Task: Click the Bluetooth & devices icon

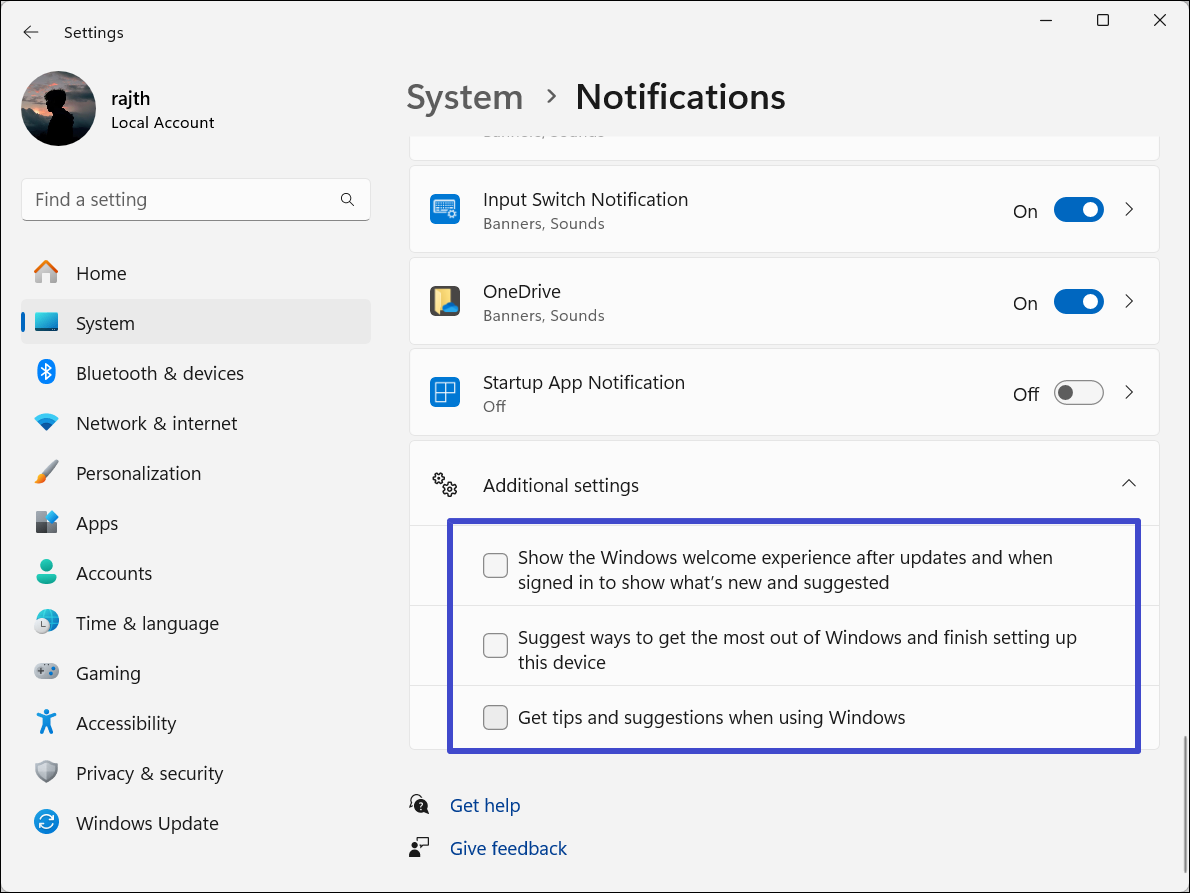Action: [46, 373]
